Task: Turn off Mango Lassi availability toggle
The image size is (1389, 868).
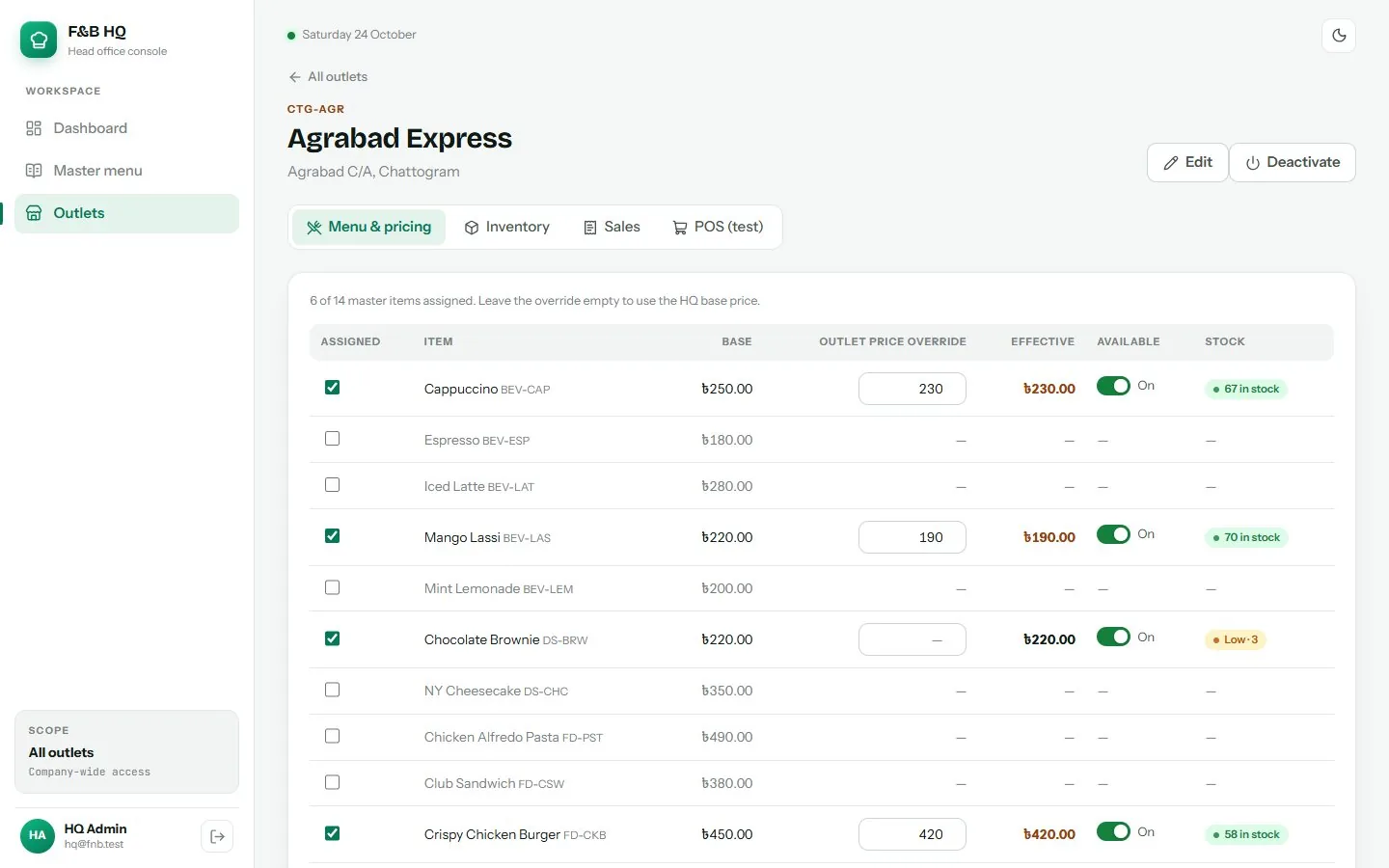Action: pyautogui.click(x=1113, y=534)
